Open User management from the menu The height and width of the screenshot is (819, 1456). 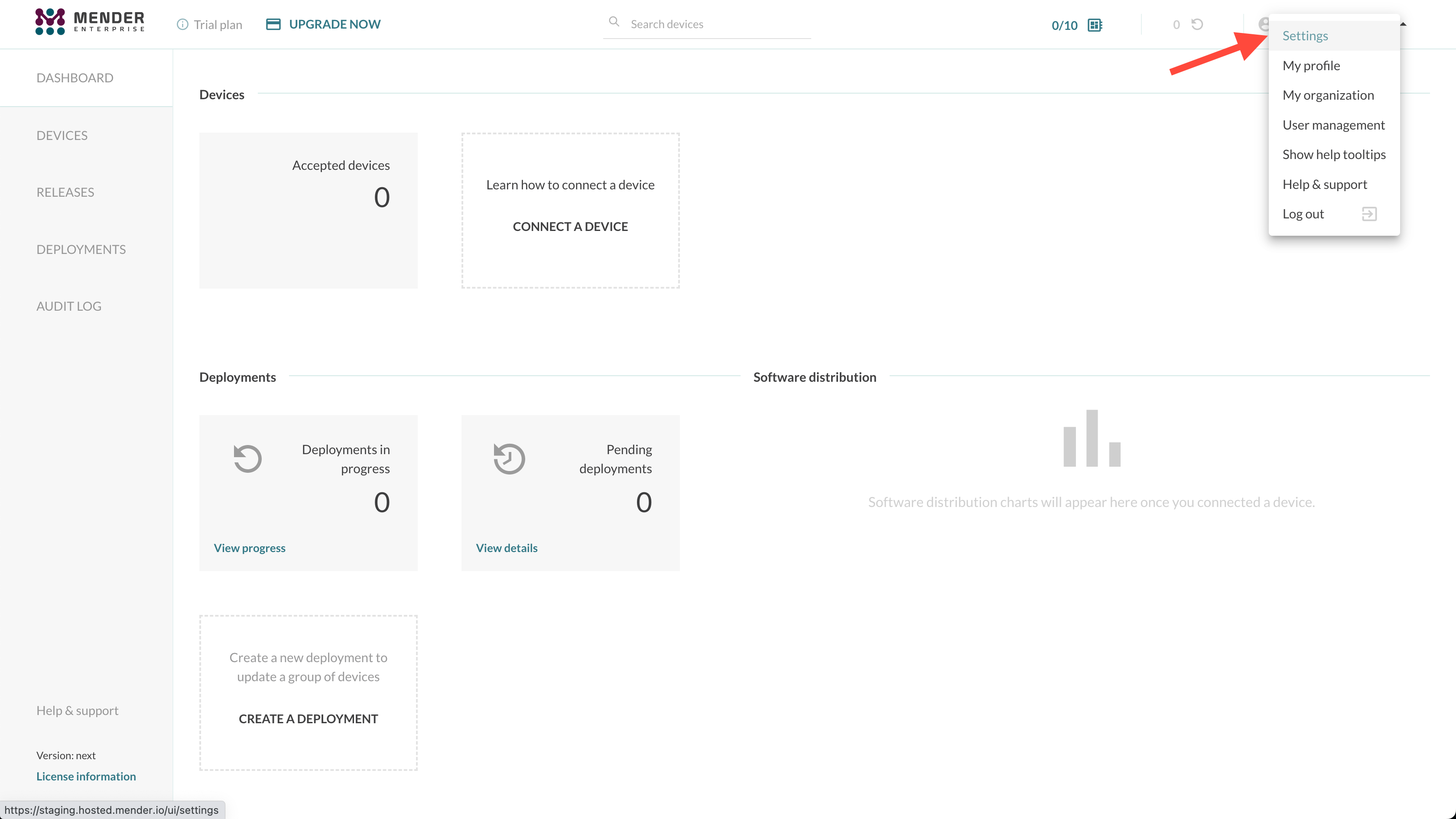[x=1333, y=125]
